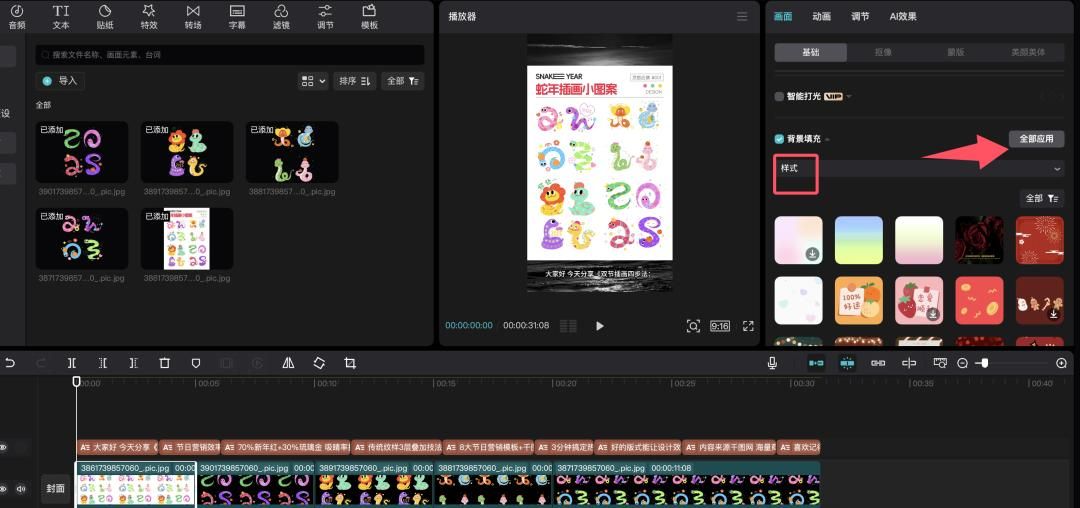Select the 抠像 sub-tab
This screenshot has width=1080, height=508.
(883, 52)
